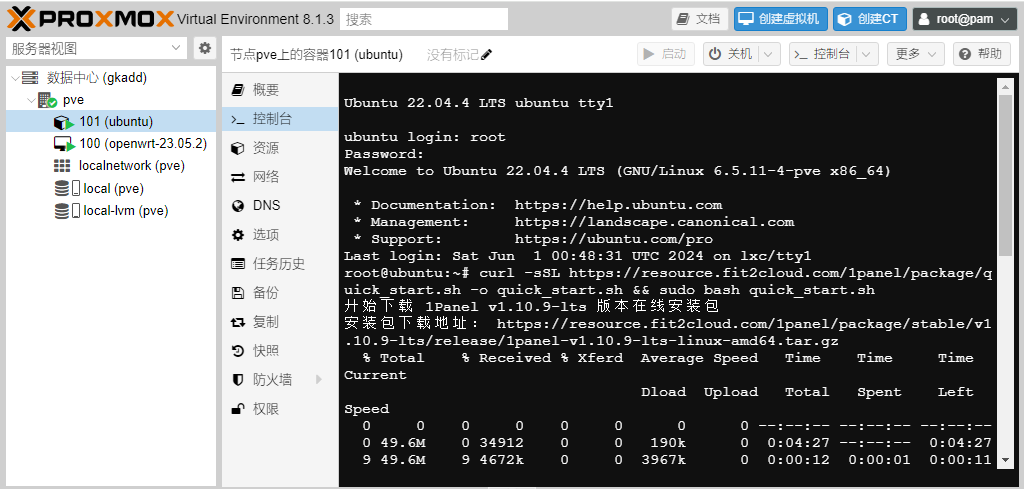
Task: Click the 备份 floppy disk icon
Action: [x=238, y=292]
